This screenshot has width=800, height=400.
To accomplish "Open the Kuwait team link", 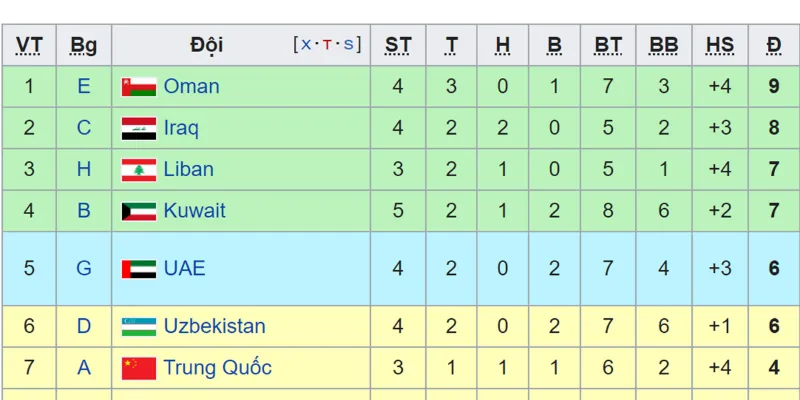I will point(194,211).
